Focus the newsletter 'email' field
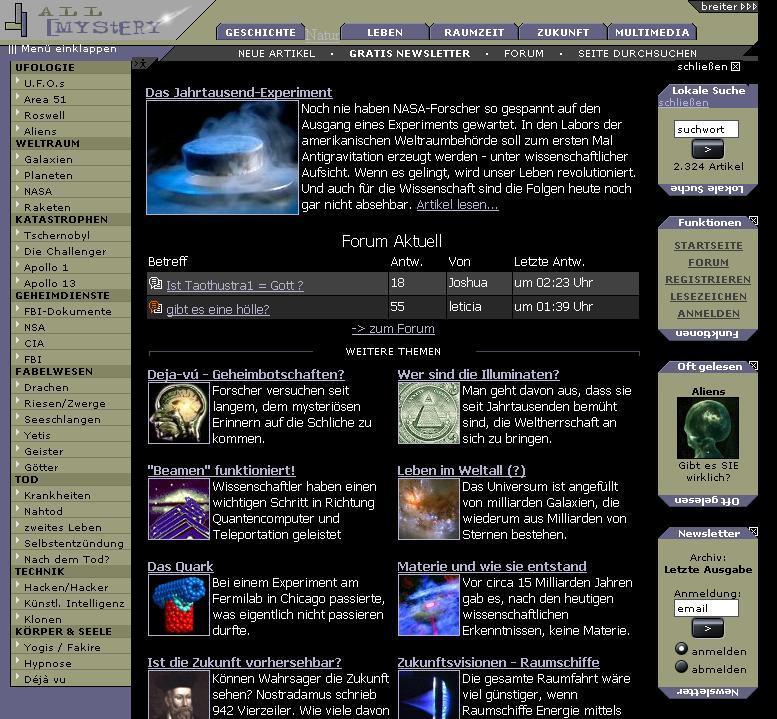The image size is (777, 719). 706,608
